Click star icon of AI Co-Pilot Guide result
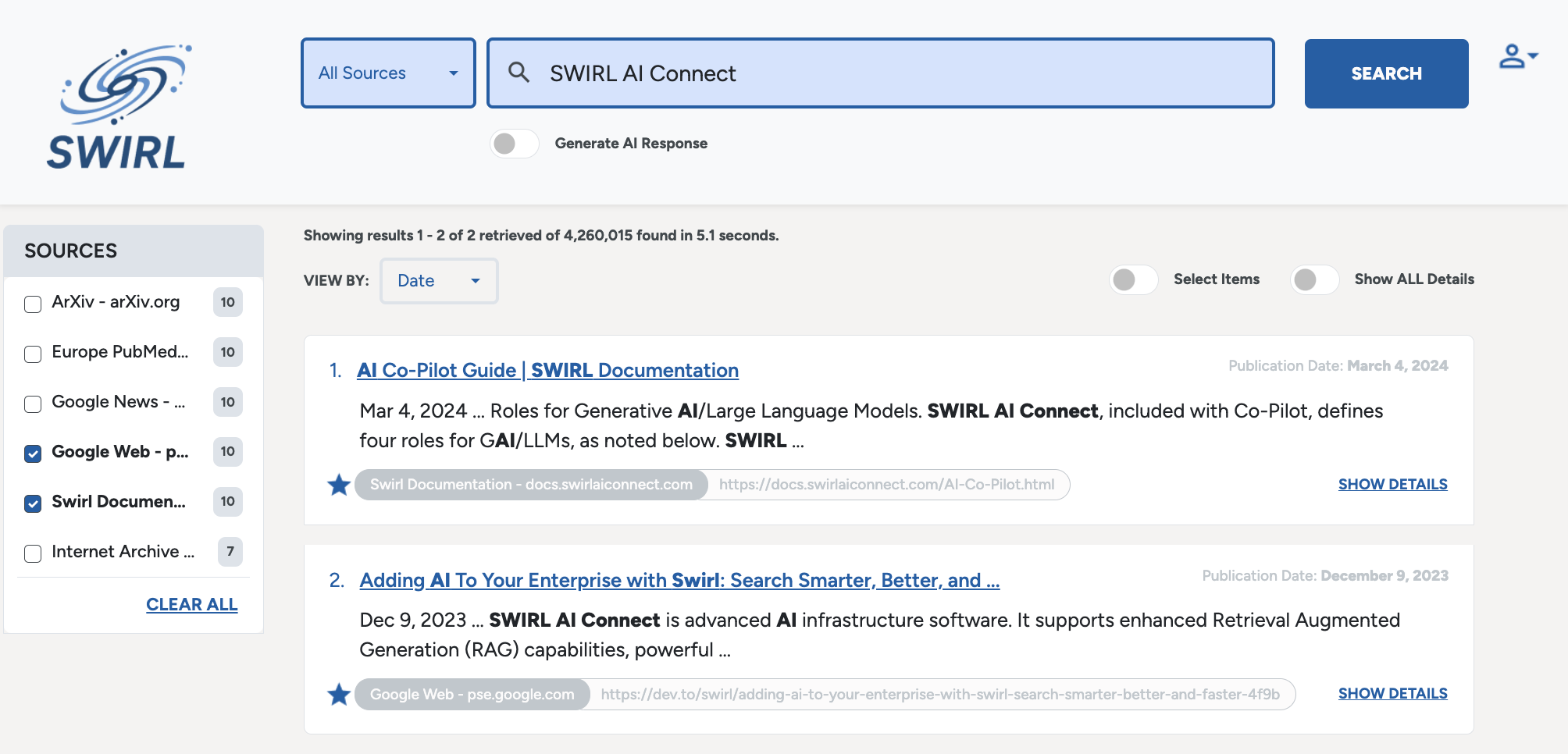1568x754 pixels. coord(339,485)
